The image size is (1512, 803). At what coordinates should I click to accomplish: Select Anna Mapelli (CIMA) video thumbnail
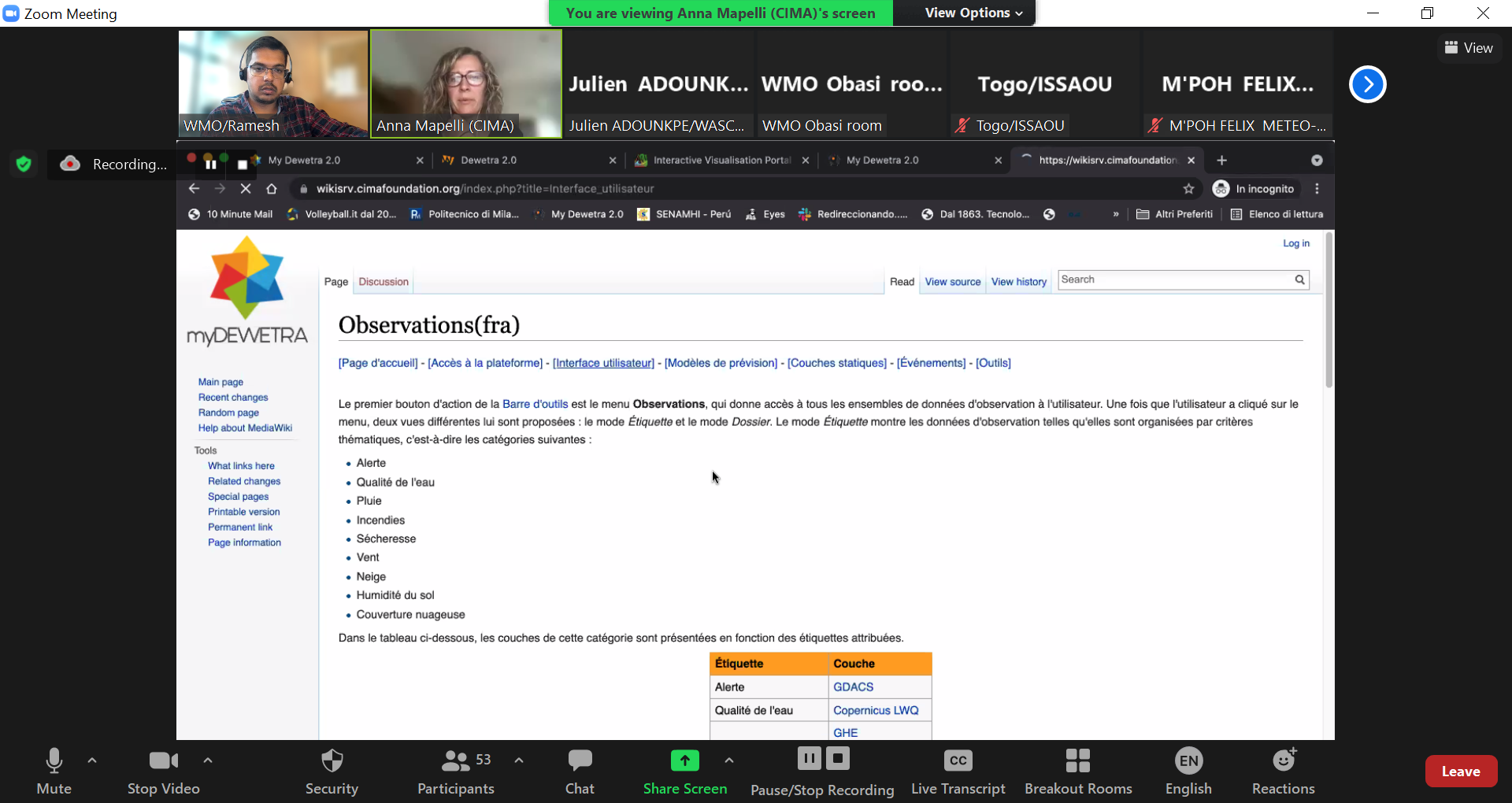click(466, 83)
